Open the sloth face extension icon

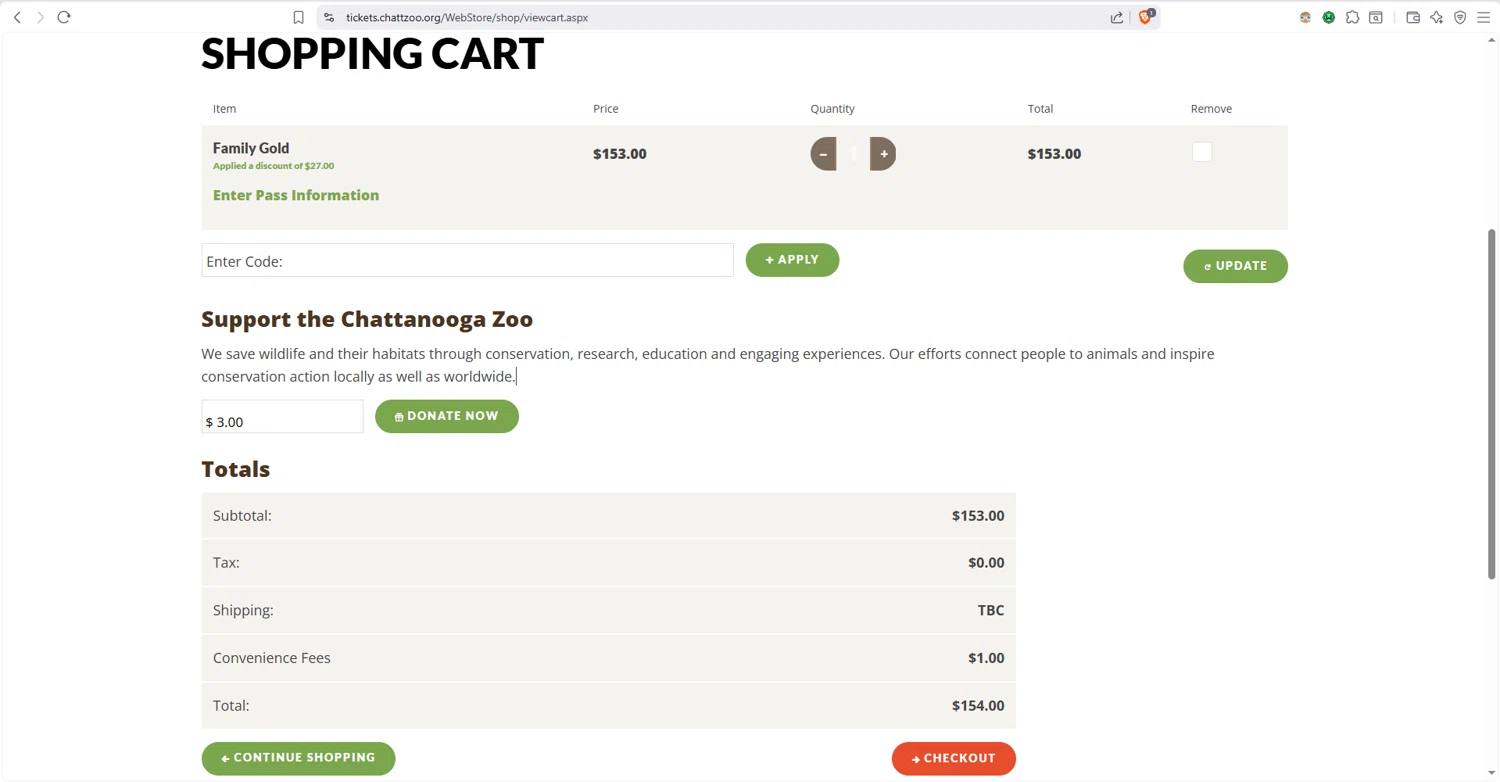[x=1305, y=17]
